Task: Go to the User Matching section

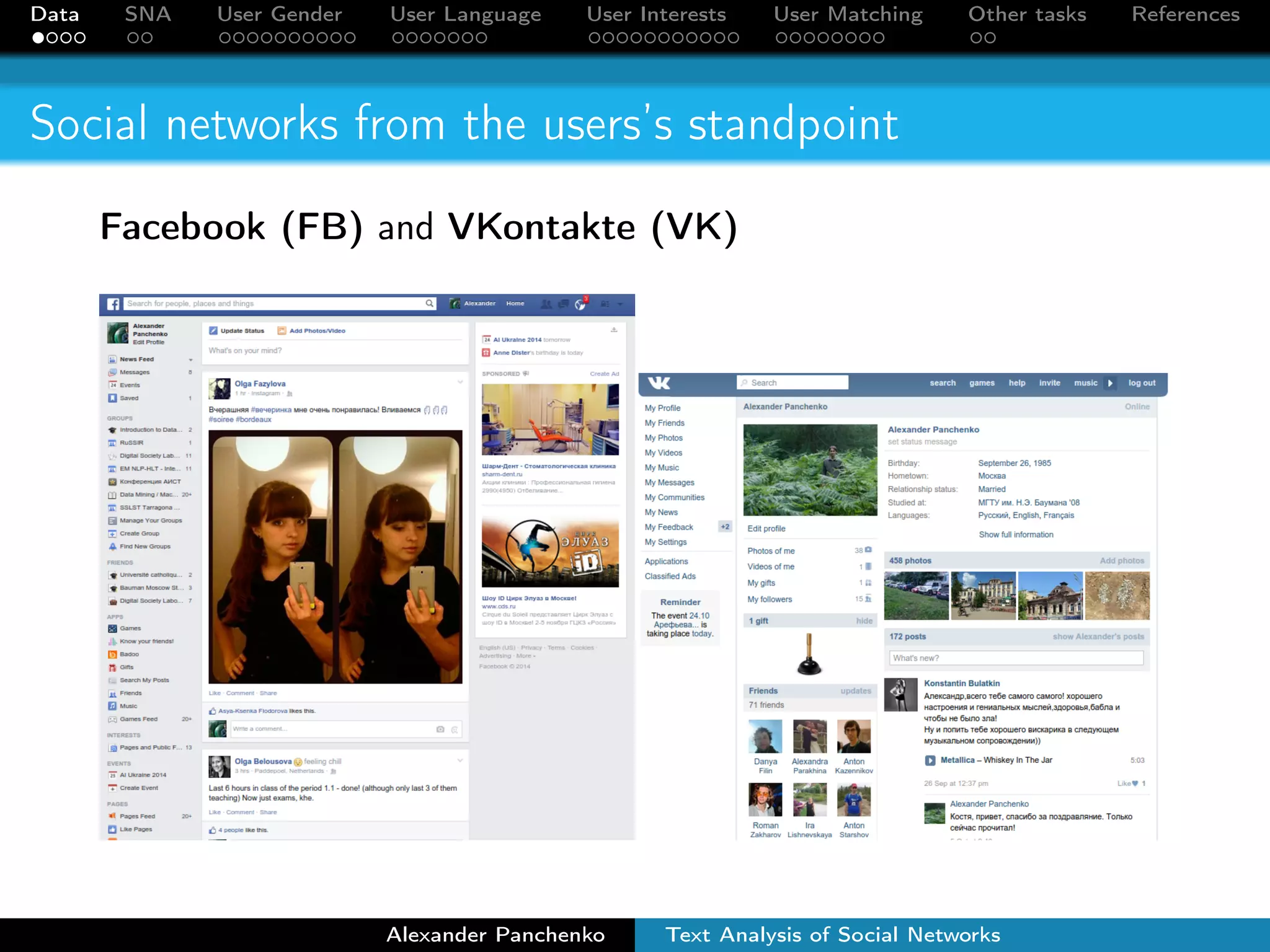Action: (x=848, y=14)
